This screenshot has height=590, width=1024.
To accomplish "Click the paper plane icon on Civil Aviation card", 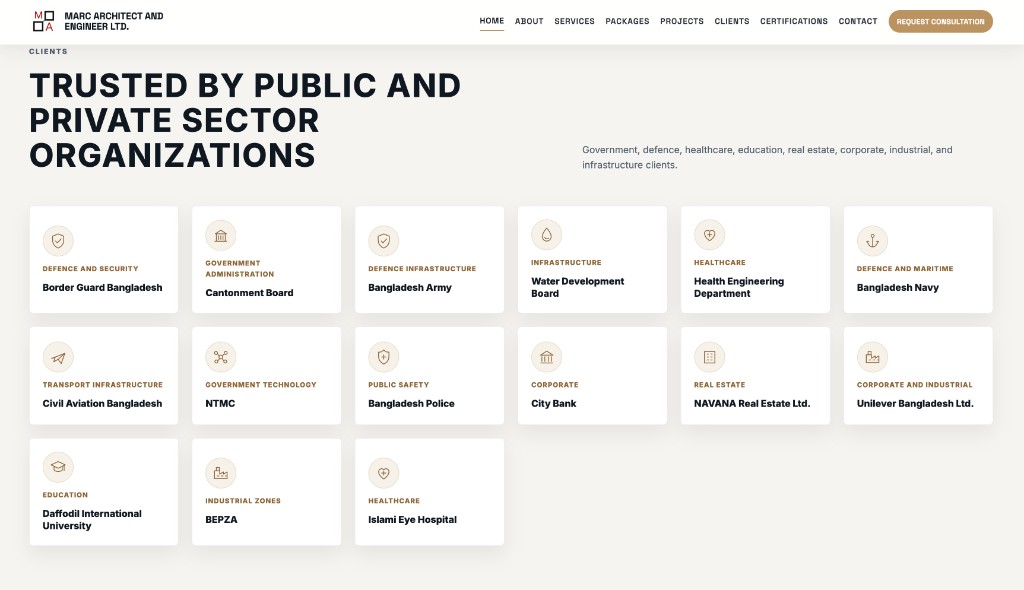I will tap(58, 357).
